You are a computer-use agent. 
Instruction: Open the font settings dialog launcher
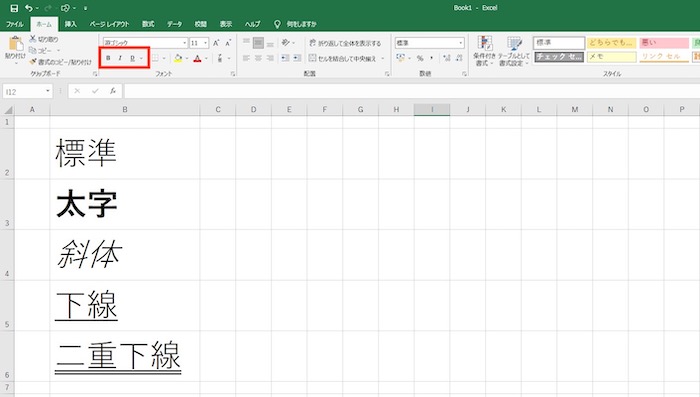233,74
